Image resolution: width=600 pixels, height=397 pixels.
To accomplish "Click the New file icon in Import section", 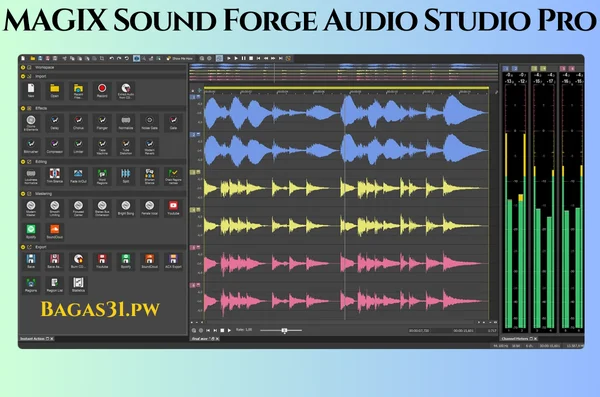I will (31, 90).
